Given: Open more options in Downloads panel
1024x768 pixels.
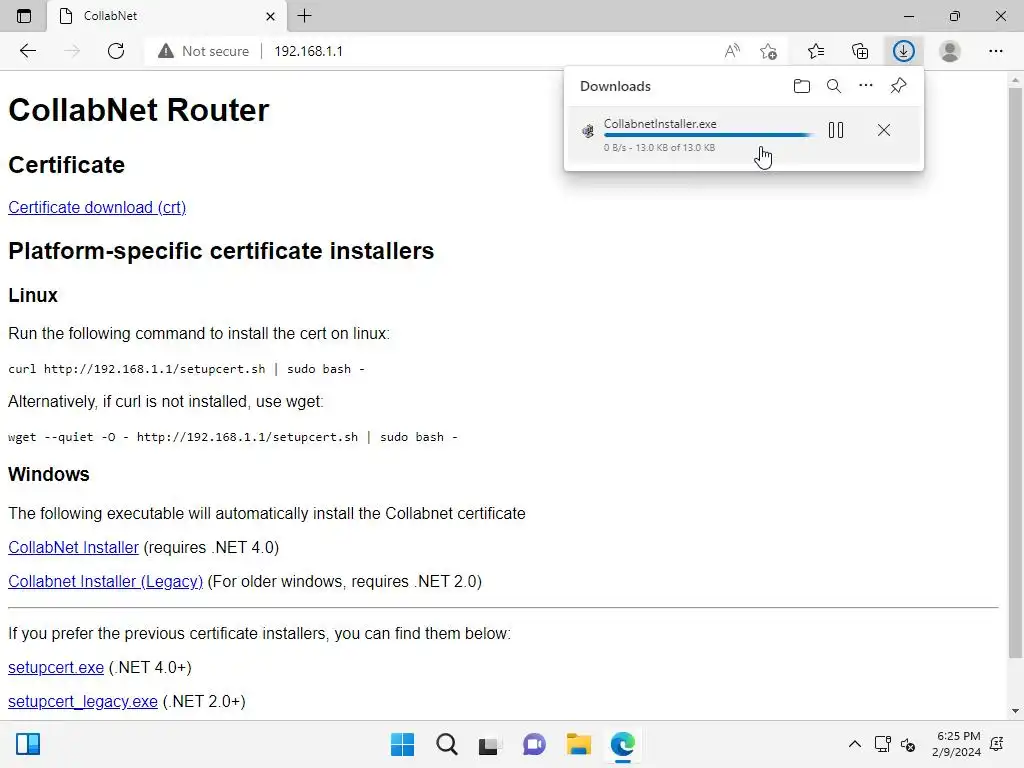Looking at the screenshot, I should click(x=865, y=86).
